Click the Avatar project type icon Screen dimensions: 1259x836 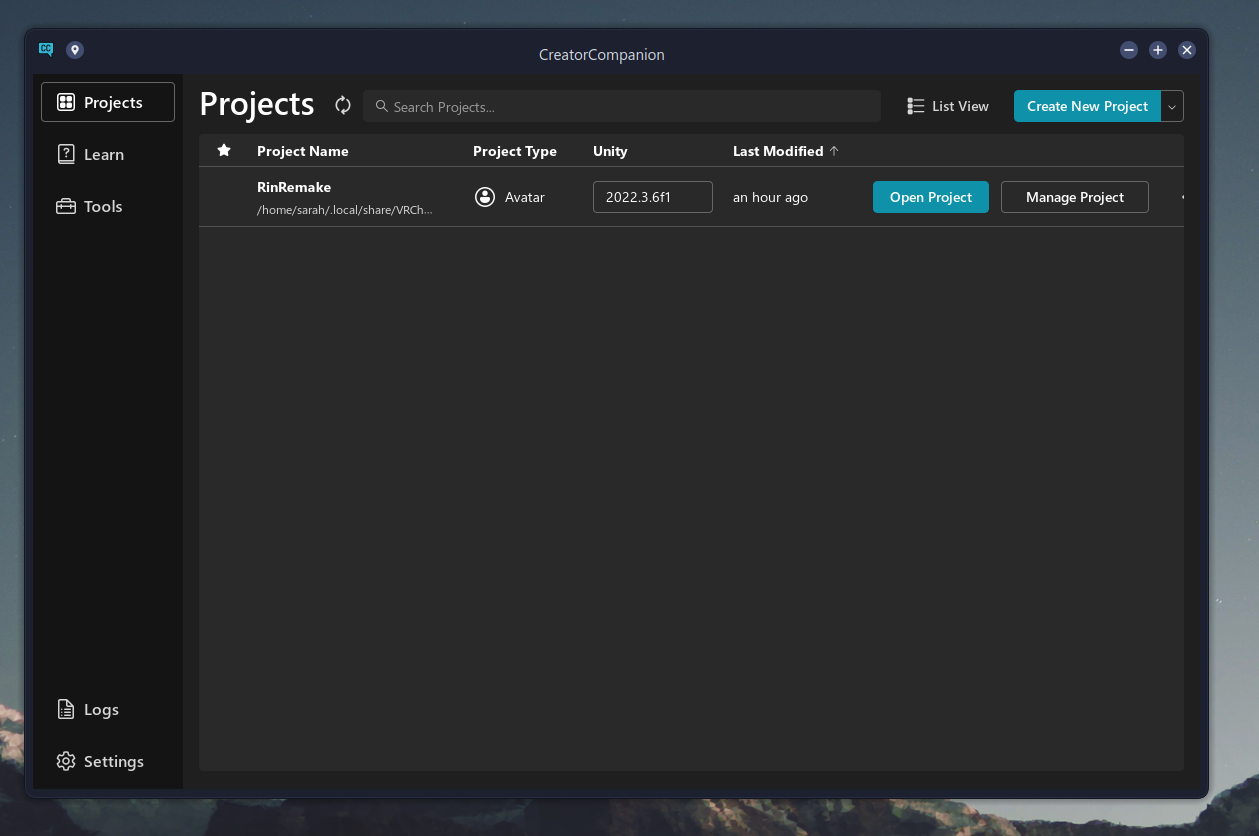(x=485, y=197)
